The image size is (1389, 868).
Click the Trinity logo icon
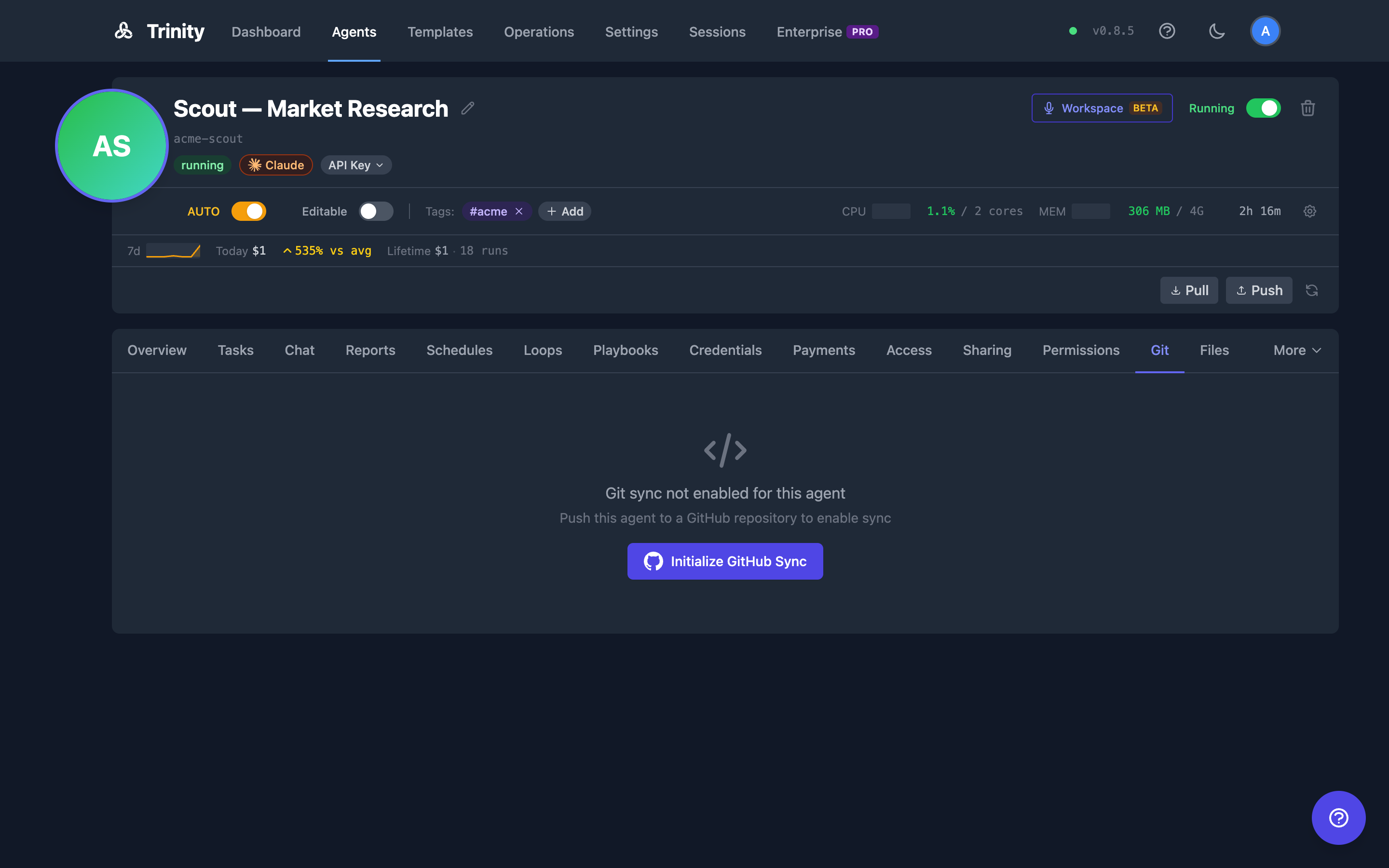[x=123, y=30]
